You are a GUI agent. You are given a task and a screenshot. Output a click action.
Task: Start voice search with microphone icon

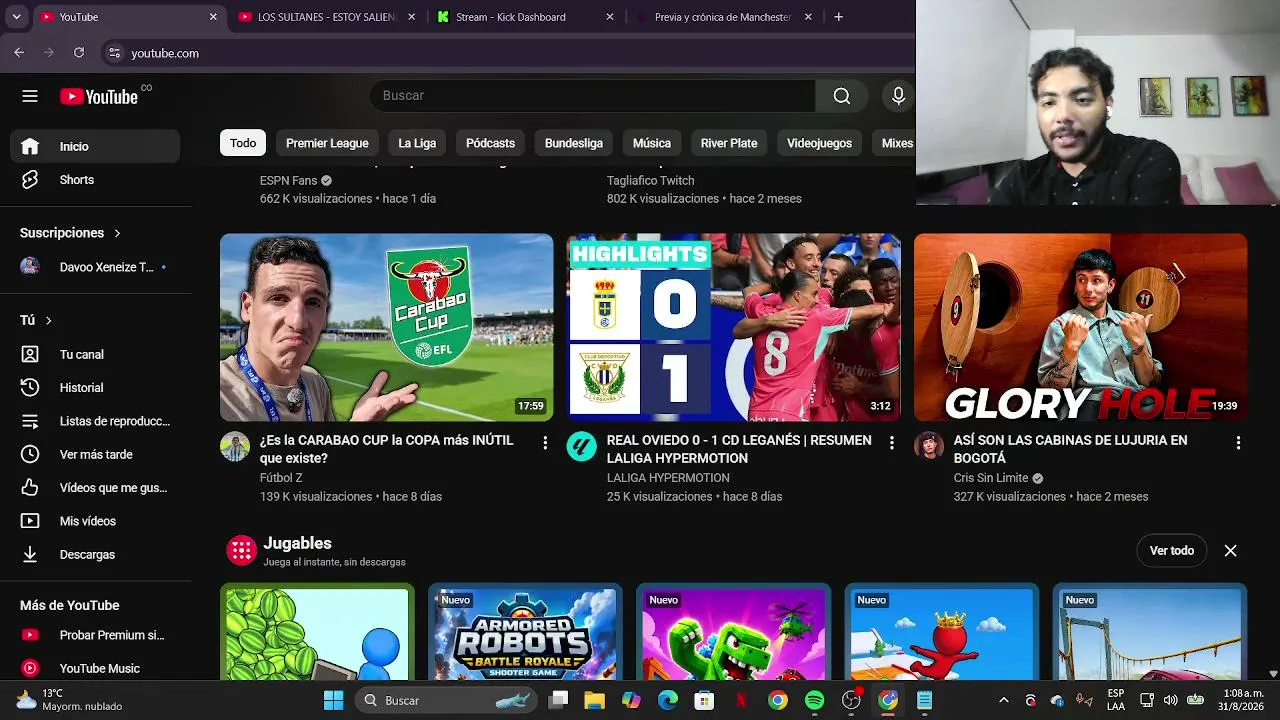tap(898, 96)
